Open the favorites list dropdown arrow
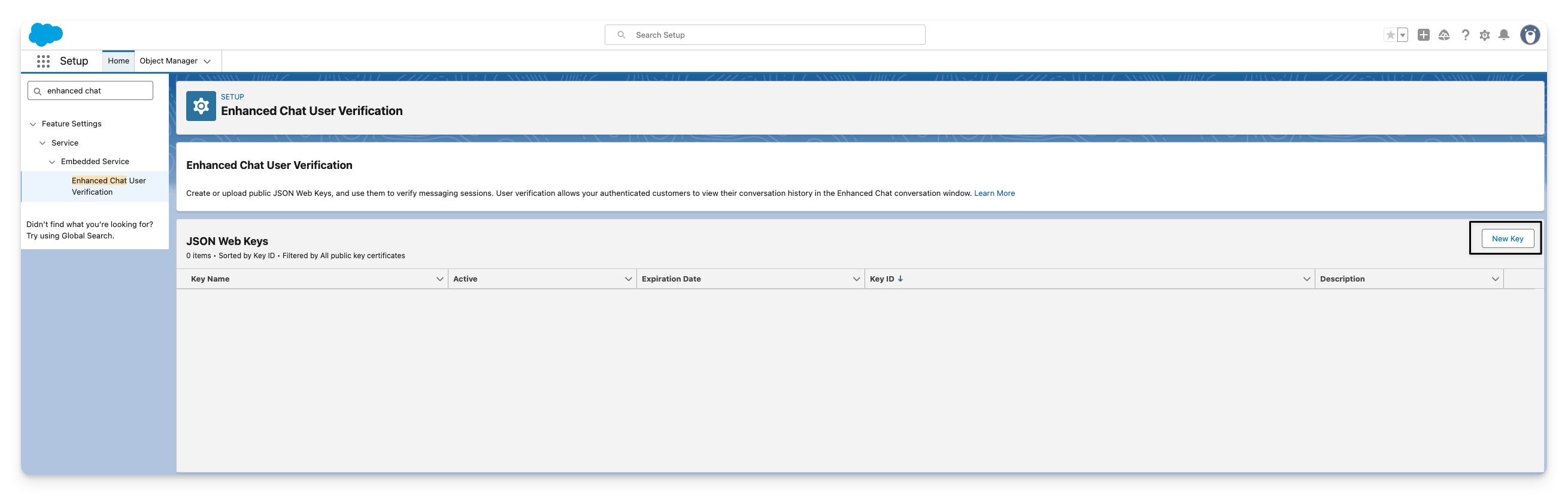Viewport: 1568px width, 496px height. pos(1402,35)
